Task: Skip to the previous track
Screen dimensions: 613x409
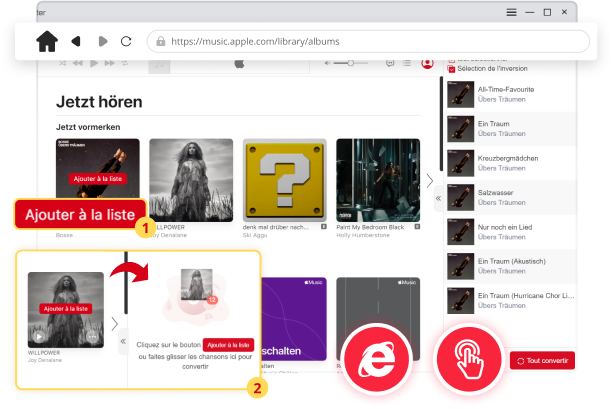Action: point(77,63)
